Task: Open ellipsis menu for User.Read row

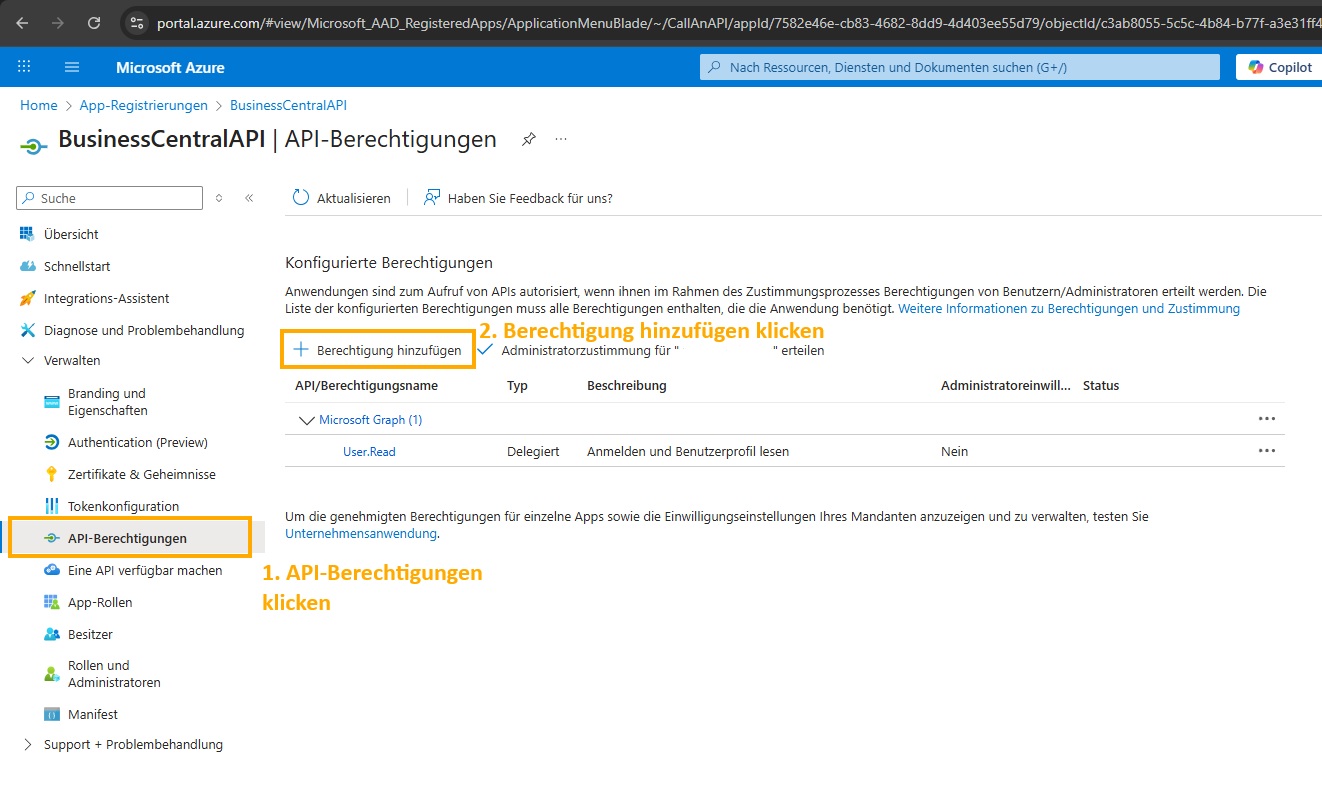Action: click(1267, 451)
